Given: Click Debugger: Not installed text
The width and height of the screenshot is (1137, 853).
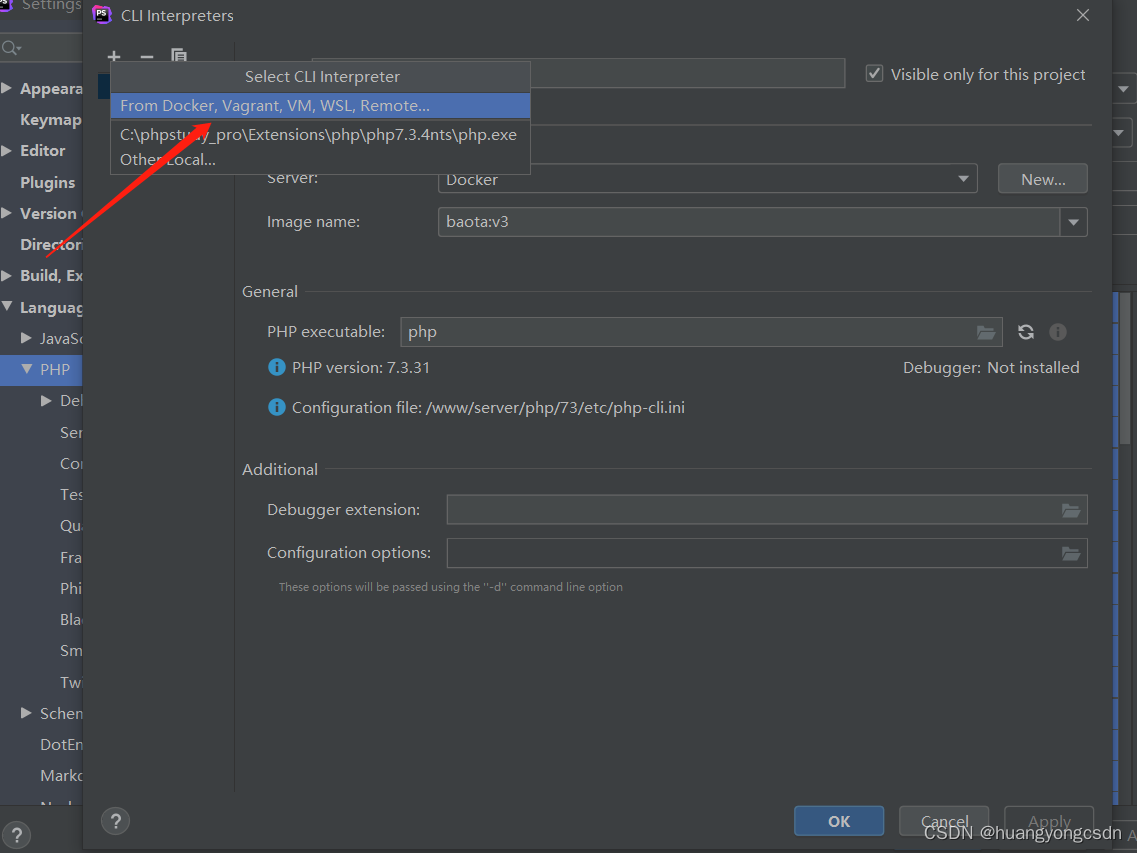Looking at the screenshot, I should pyautogui.click(x=991, y=368).
